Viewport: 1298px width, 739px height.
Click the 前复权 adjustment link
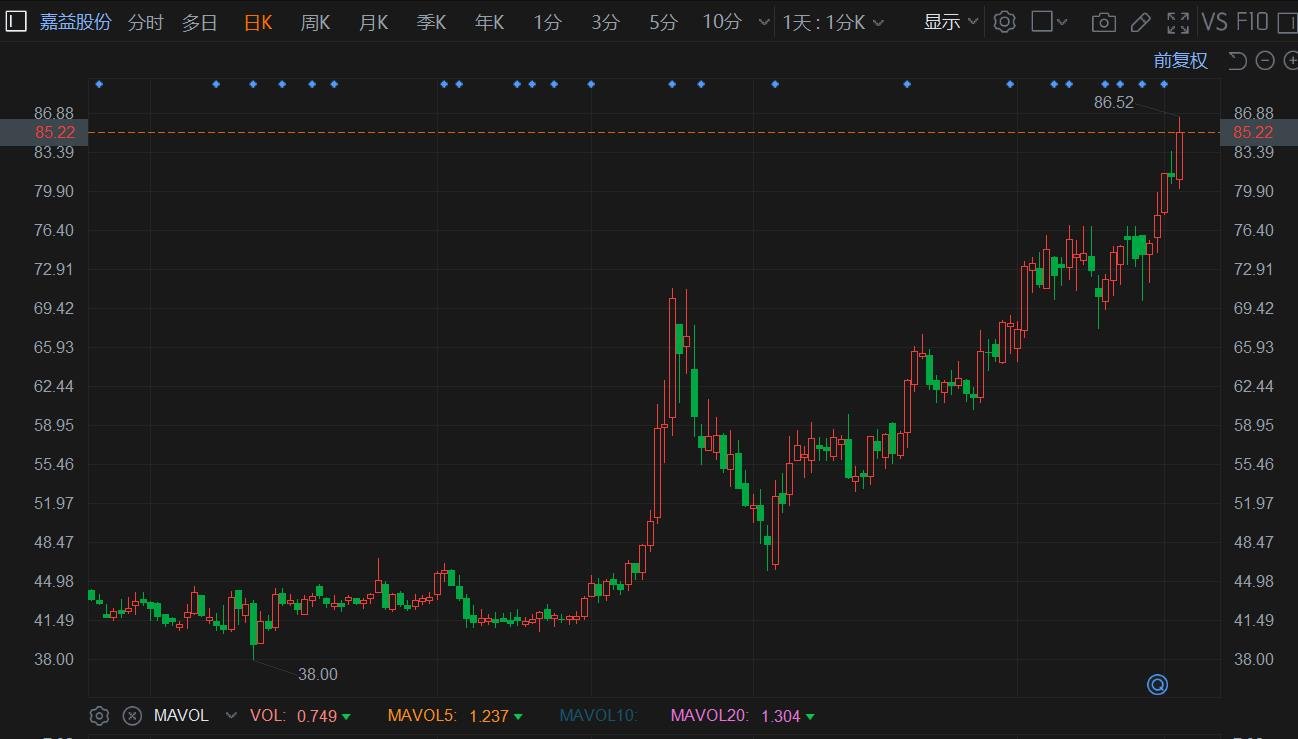point(1180,61)
